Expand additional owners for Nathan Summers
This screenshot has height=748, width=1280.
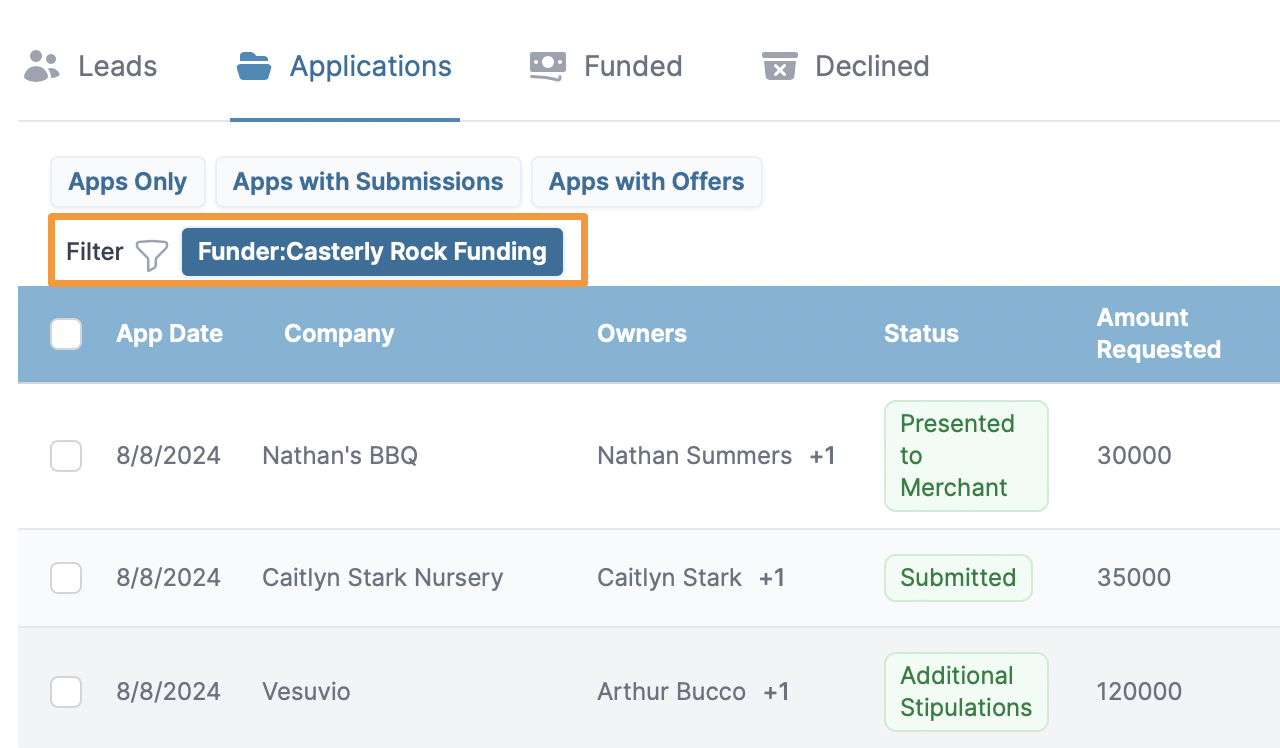[822, 456]
